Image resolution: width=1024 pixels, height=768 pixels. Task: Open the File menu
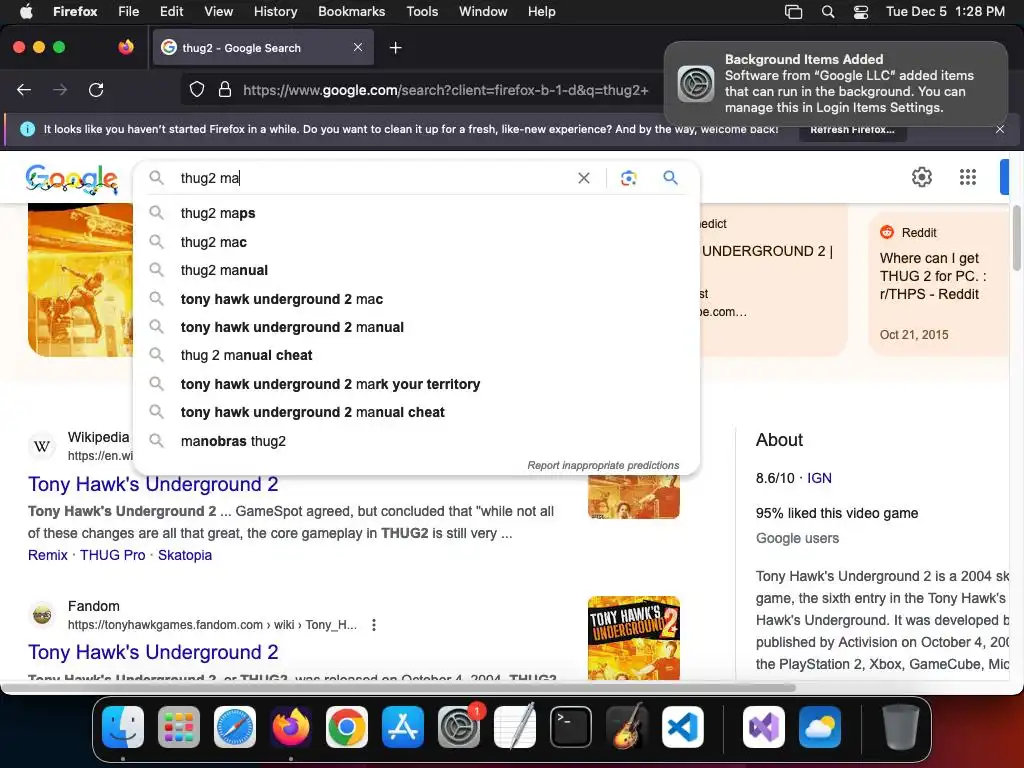point(128,11)
